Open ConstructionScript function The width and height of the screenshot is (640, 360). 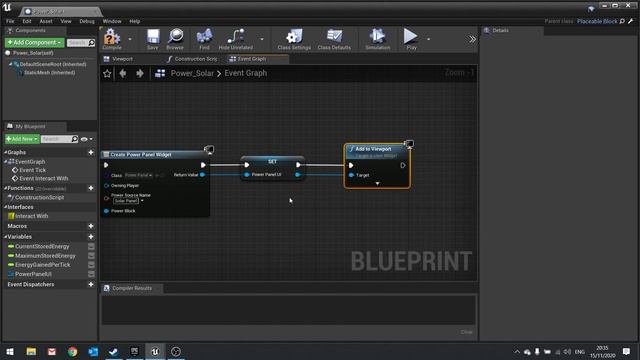coord(39,198)
